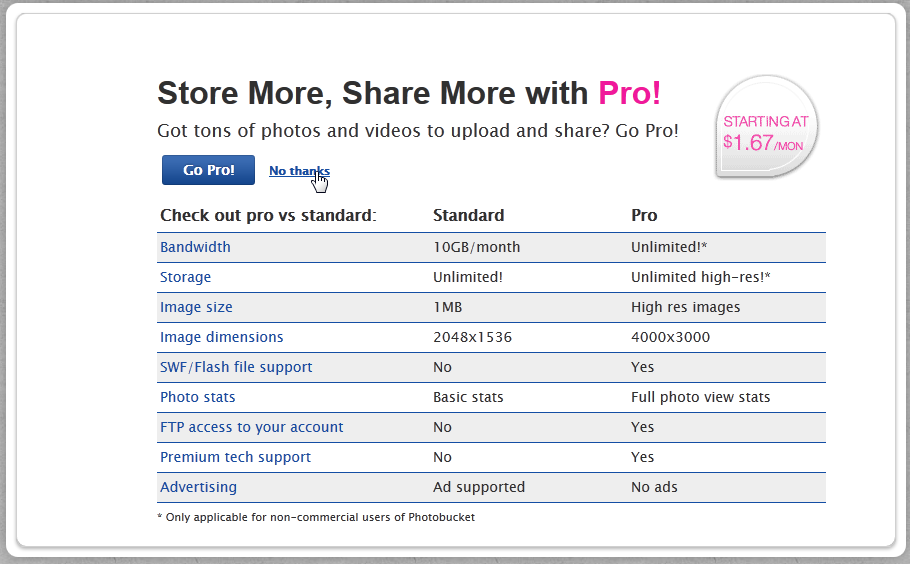Viewport: 910px width, 564px height.
Task: Click the Premium tech support label
Action: click(x=235, y=457)
